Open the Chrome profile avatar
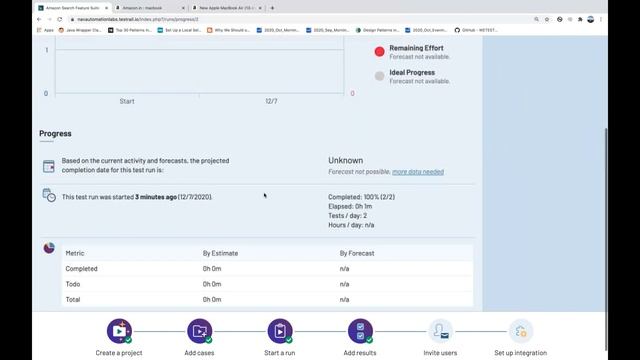This screenshot has width=640, height=360. [591, 19]
